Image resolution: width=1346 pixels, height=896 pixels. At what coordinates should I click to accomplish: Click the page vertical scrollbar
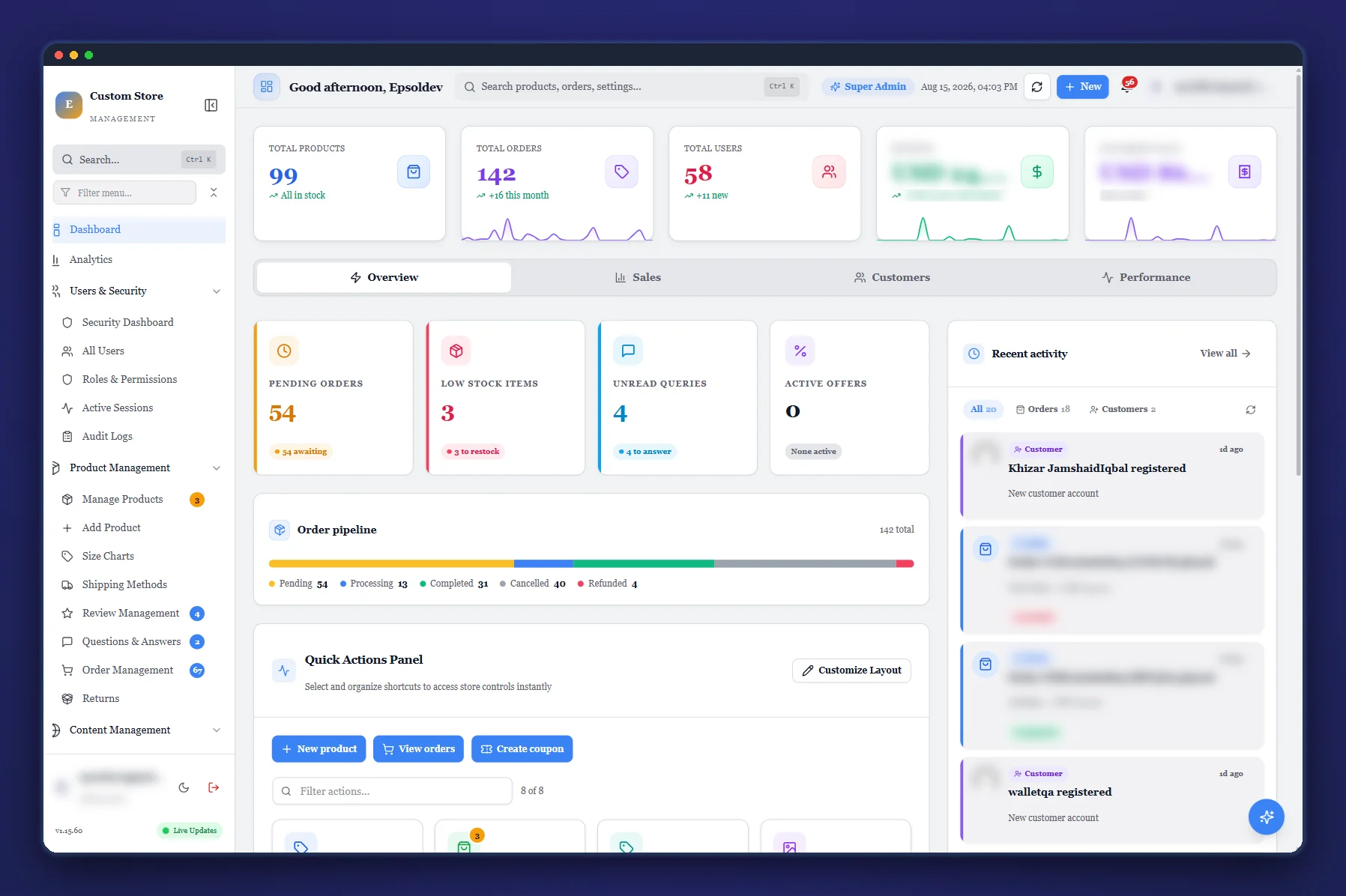pos(1299,274)
